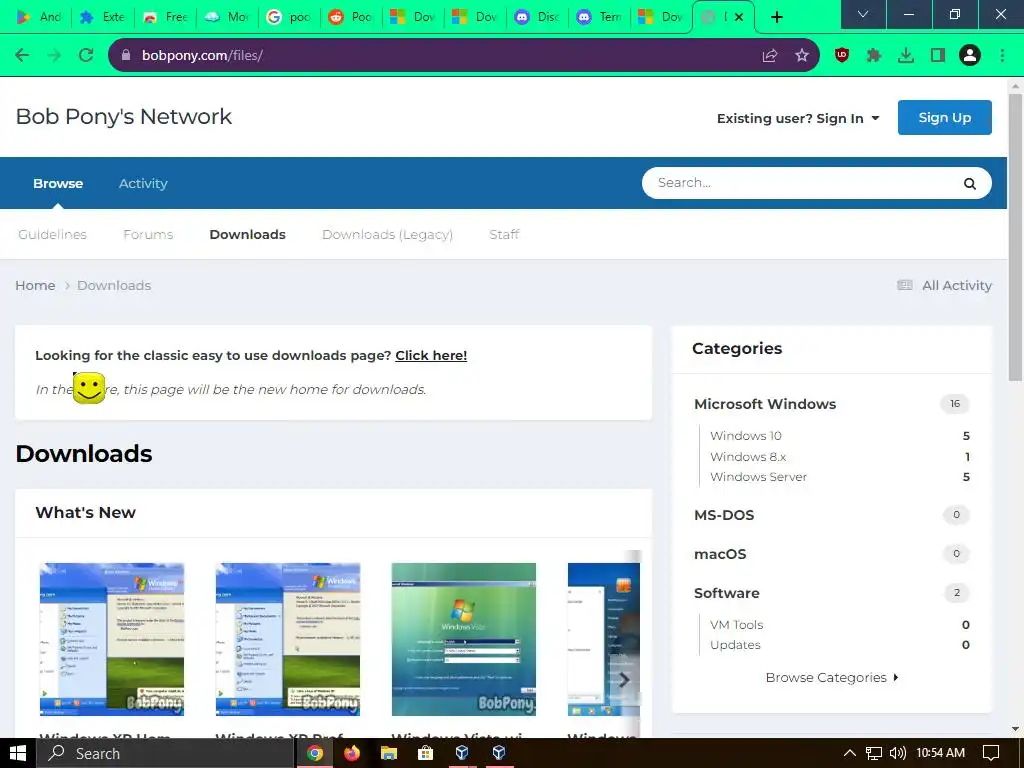Expand Existing user Sign In dropdown

click(798, 118)
